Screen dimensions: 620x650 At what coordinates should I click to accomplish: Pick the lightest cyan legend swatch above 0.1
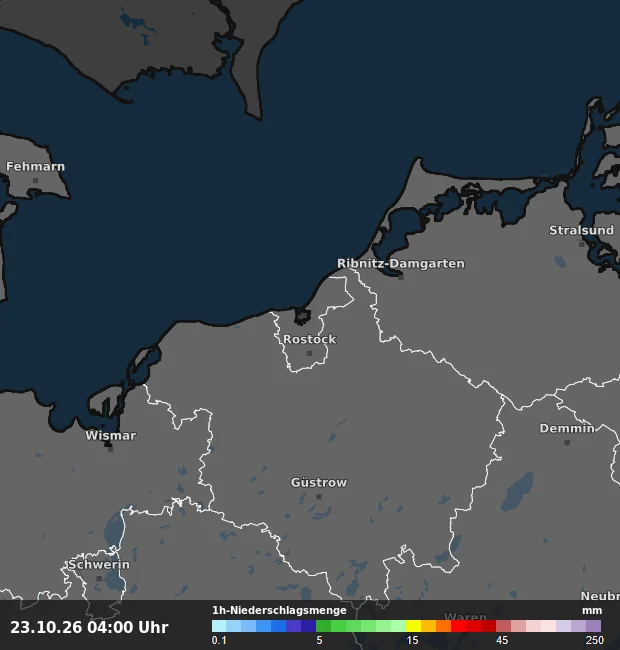pos(219,626)
